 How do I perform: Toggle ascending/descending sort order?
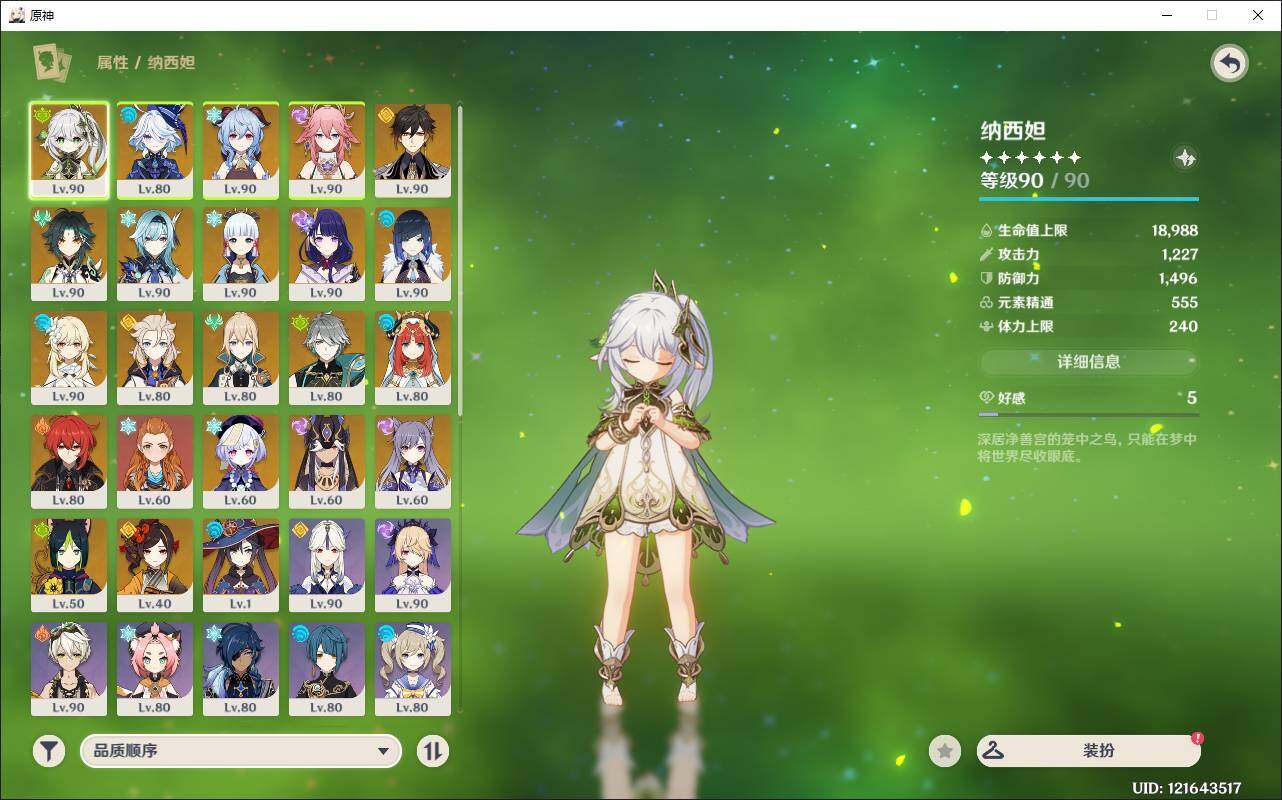[x=433, y=751]
